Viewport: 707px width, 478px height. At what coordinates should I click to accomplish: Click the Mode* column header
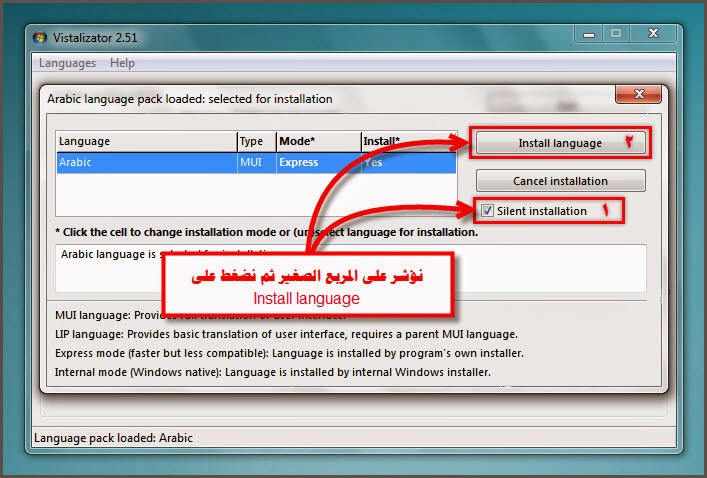point(318,142)
